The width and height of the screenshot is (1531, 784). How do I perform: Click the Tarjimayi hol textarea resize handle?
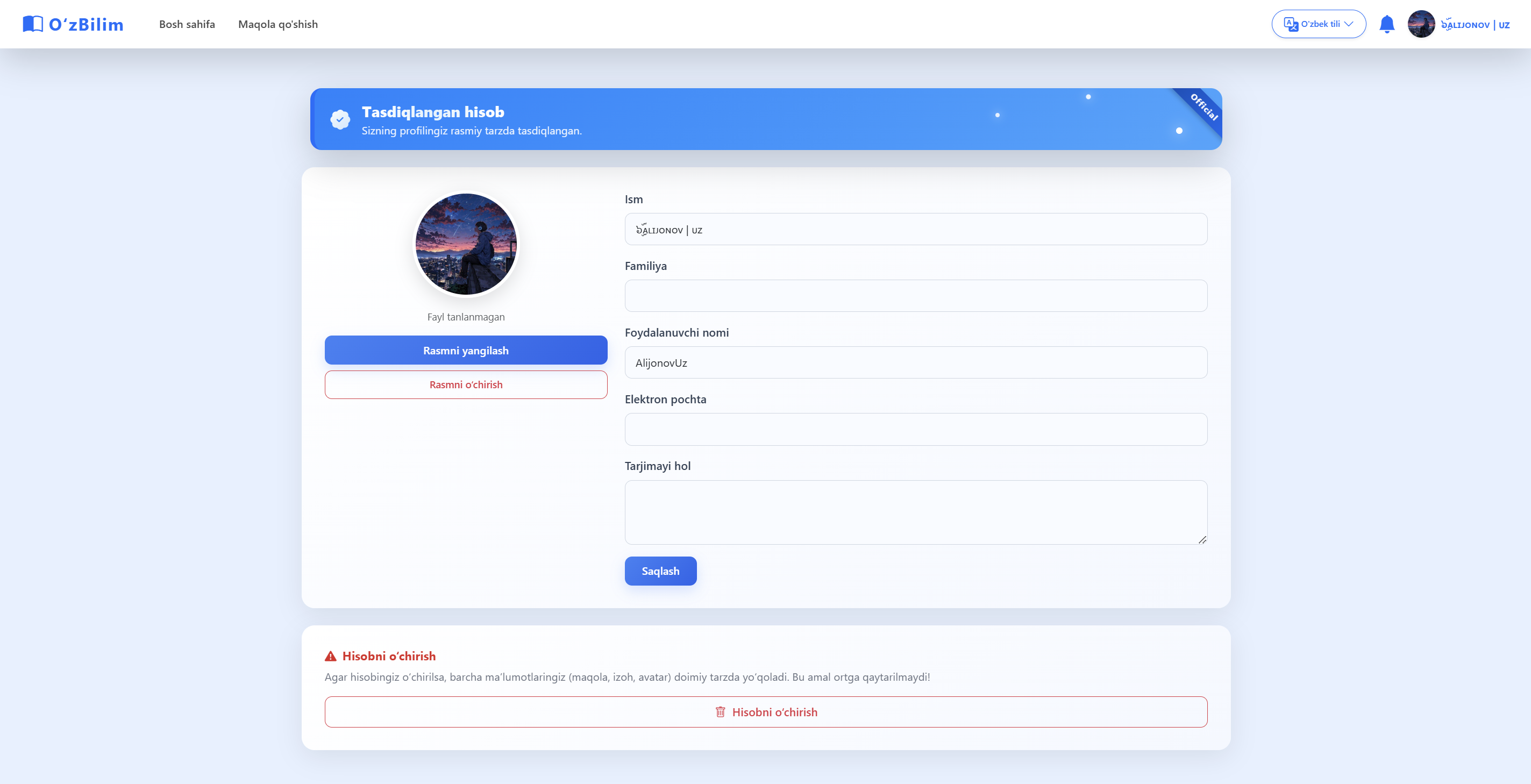coord(1202,540)
